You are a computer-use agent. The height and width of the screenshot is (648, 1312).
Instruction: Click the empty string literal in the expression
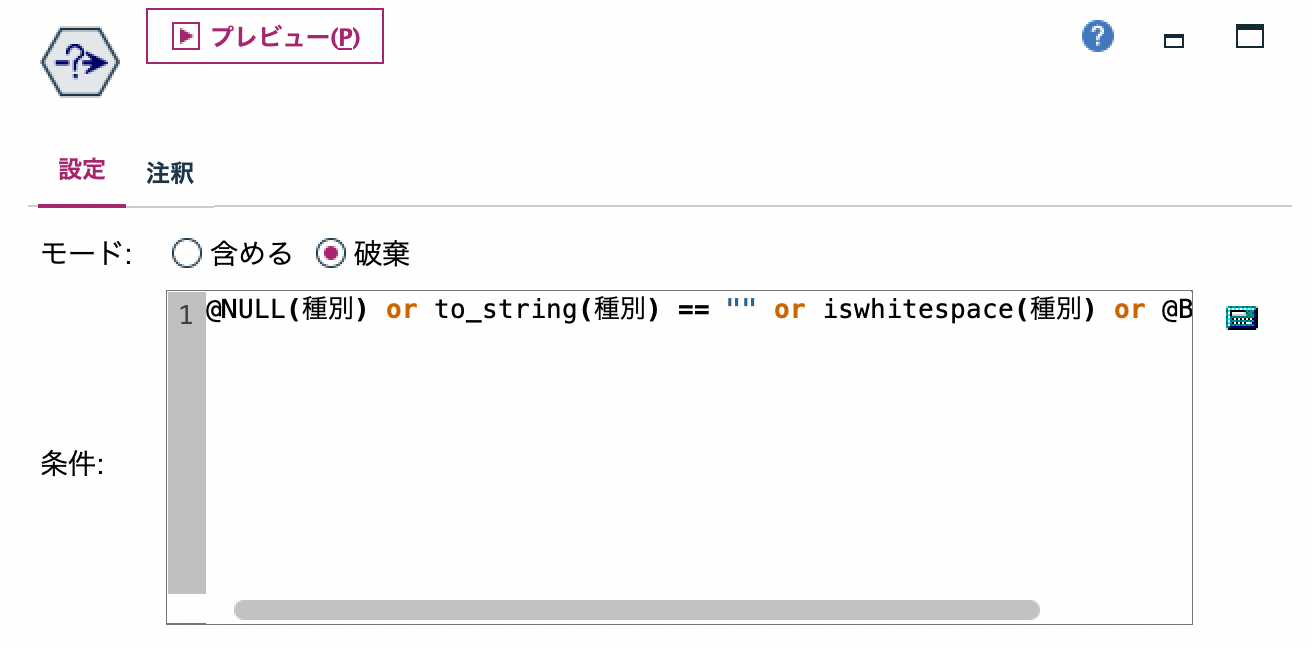point(741,309)
